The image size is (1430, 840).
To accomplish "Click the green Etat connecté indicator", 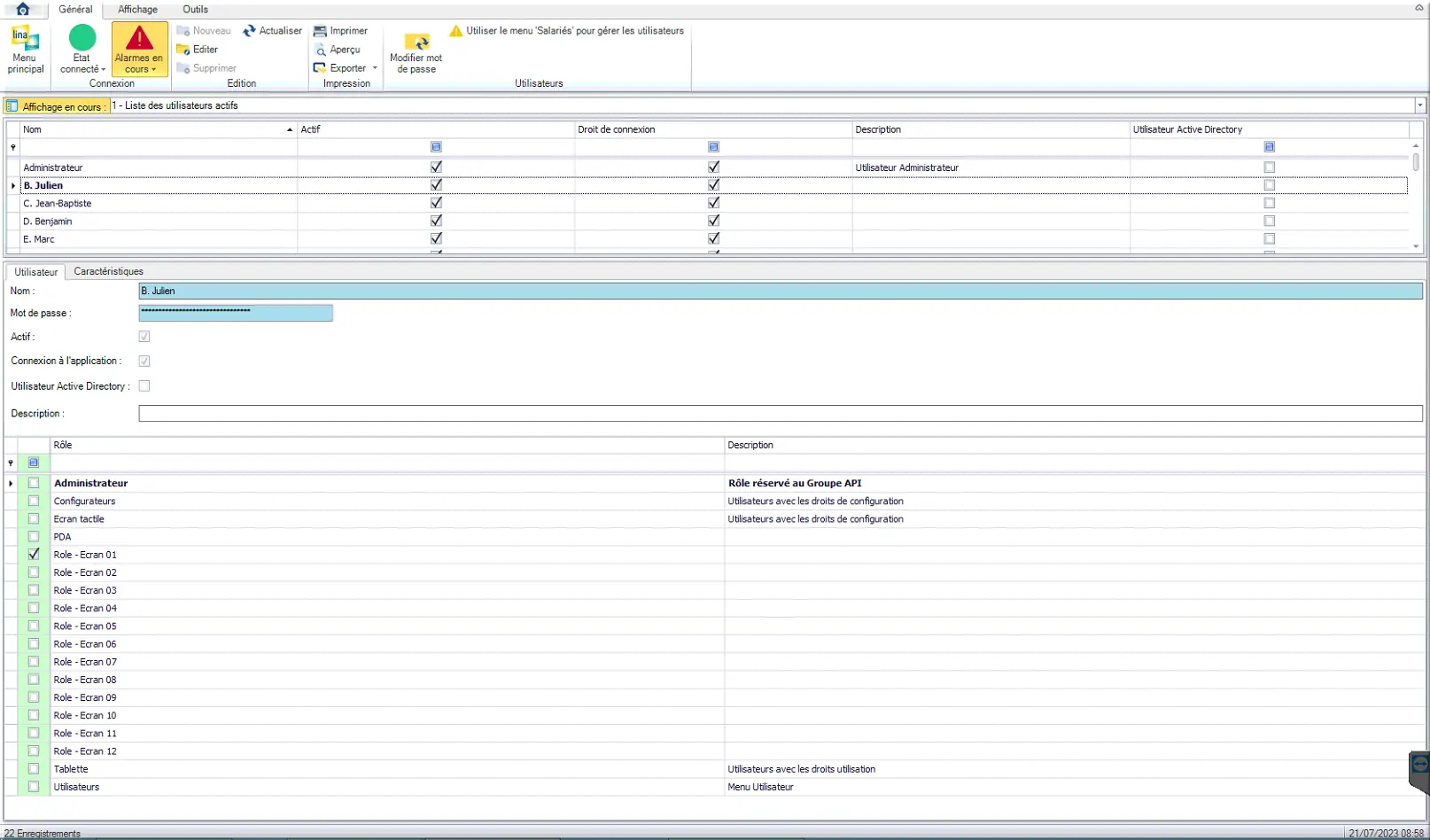I will coord(82,38).
